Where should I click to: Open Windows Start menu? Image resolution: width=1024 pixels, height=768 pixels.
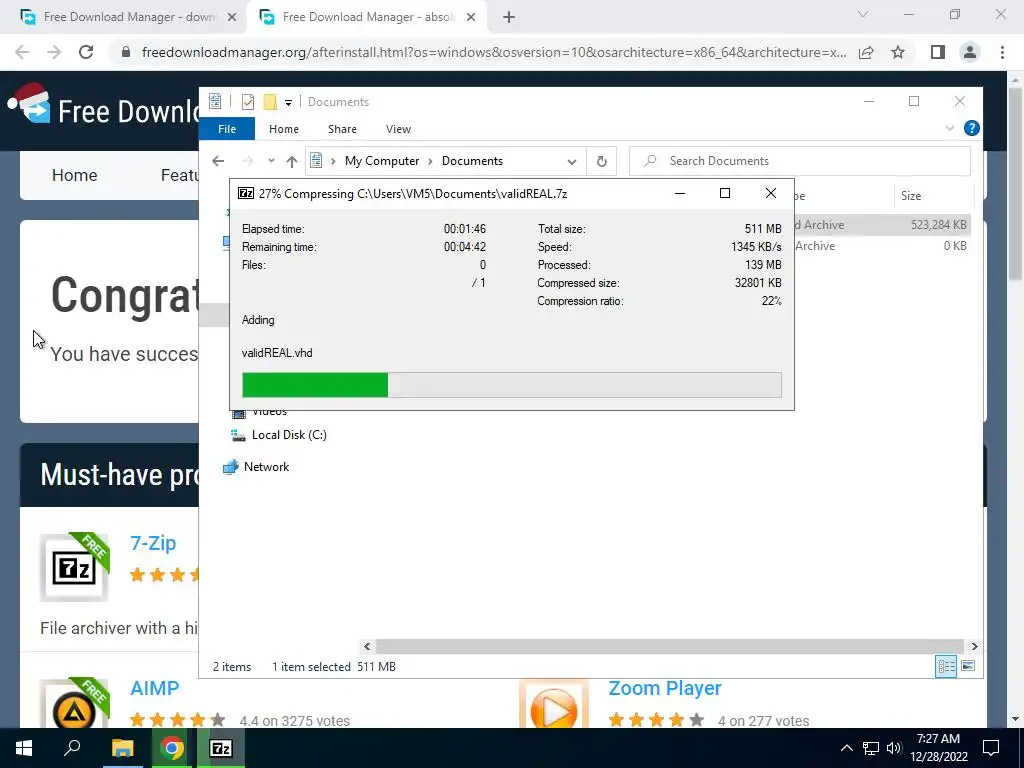click(24, 748)
